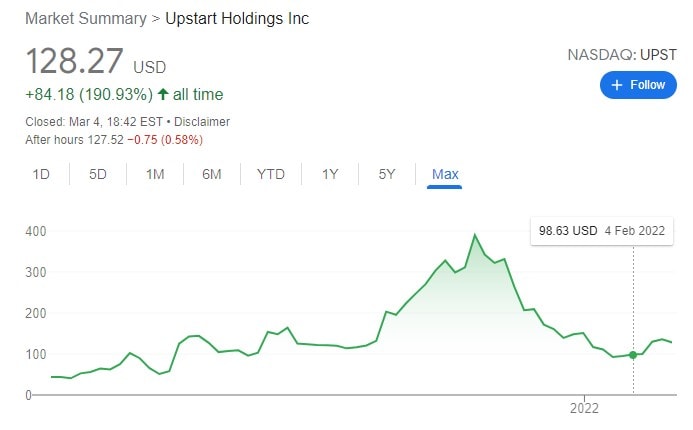Switch to the 1D time range tab
Image resolution: width=693 pixels, height=430 pixels.
(x=41, y=174)
